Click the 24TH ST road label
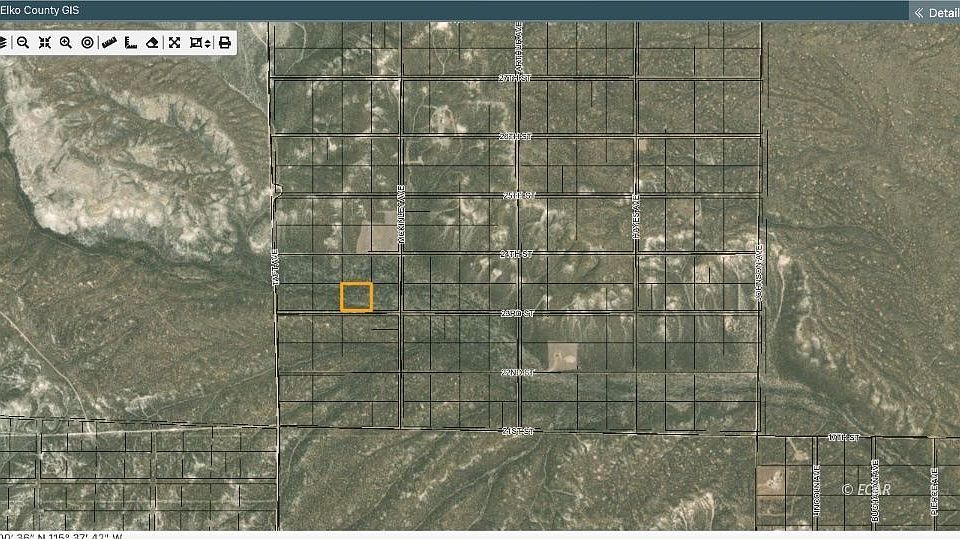 [x=516, y=254]
